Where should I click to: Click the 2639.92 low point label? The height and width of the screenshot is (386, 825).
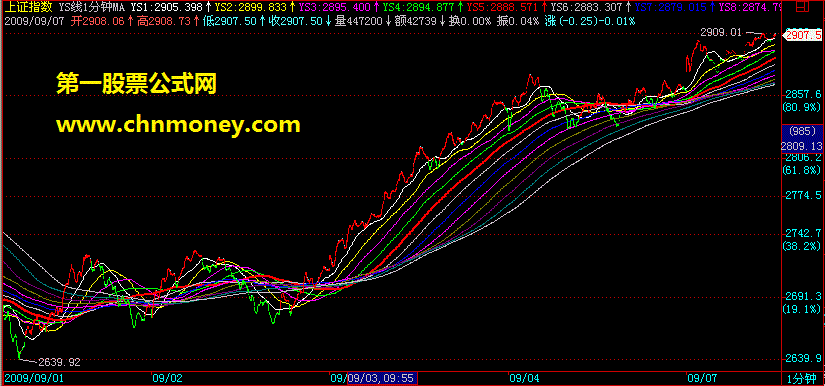pos(59,362)
